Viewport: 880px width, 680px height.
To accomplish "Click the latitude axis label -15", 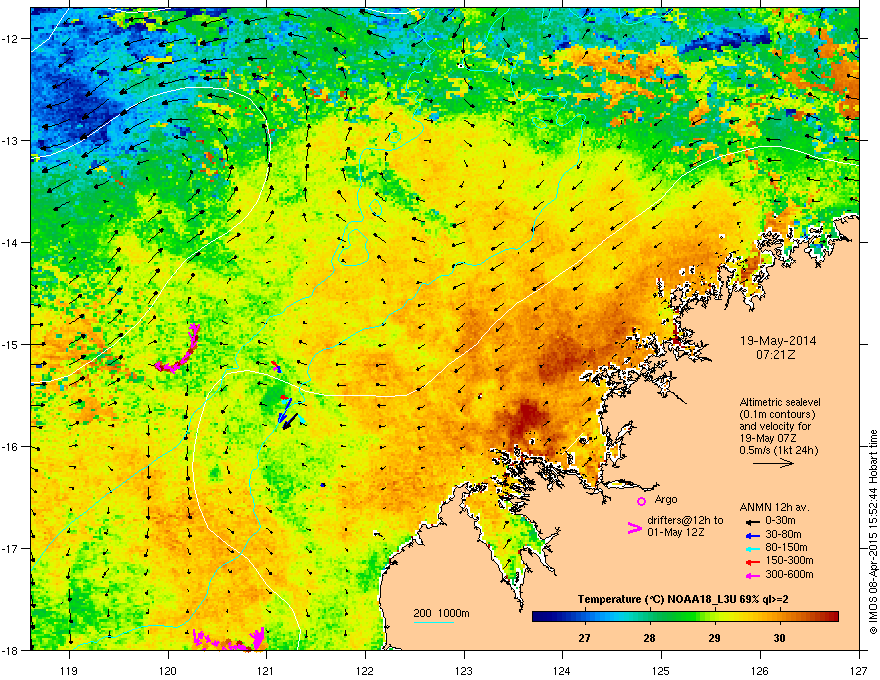I will pos(11,344).
